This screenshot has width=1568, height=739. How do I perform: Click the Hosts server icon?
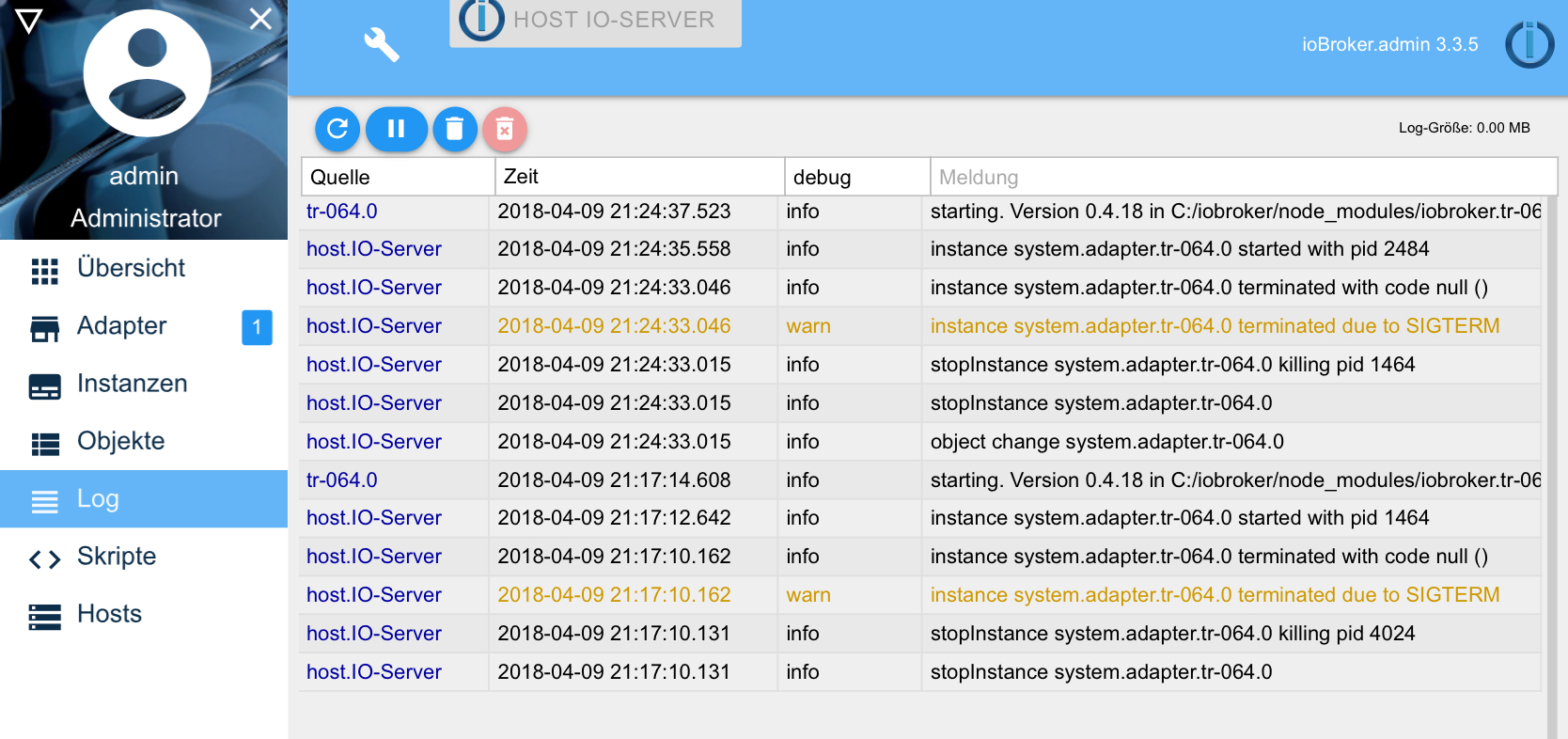click(x=44, y=617)
